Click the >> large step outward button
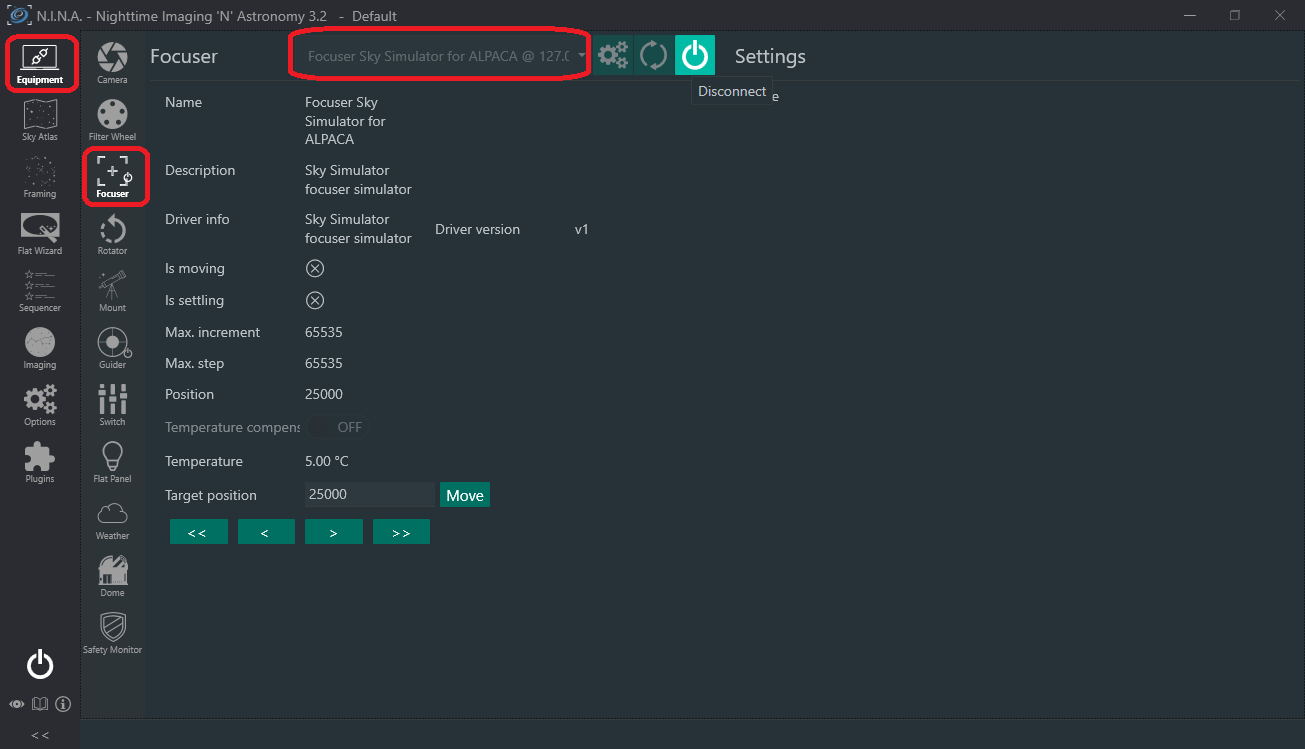Screen dimensions: 1305x749 click(401, 532)
